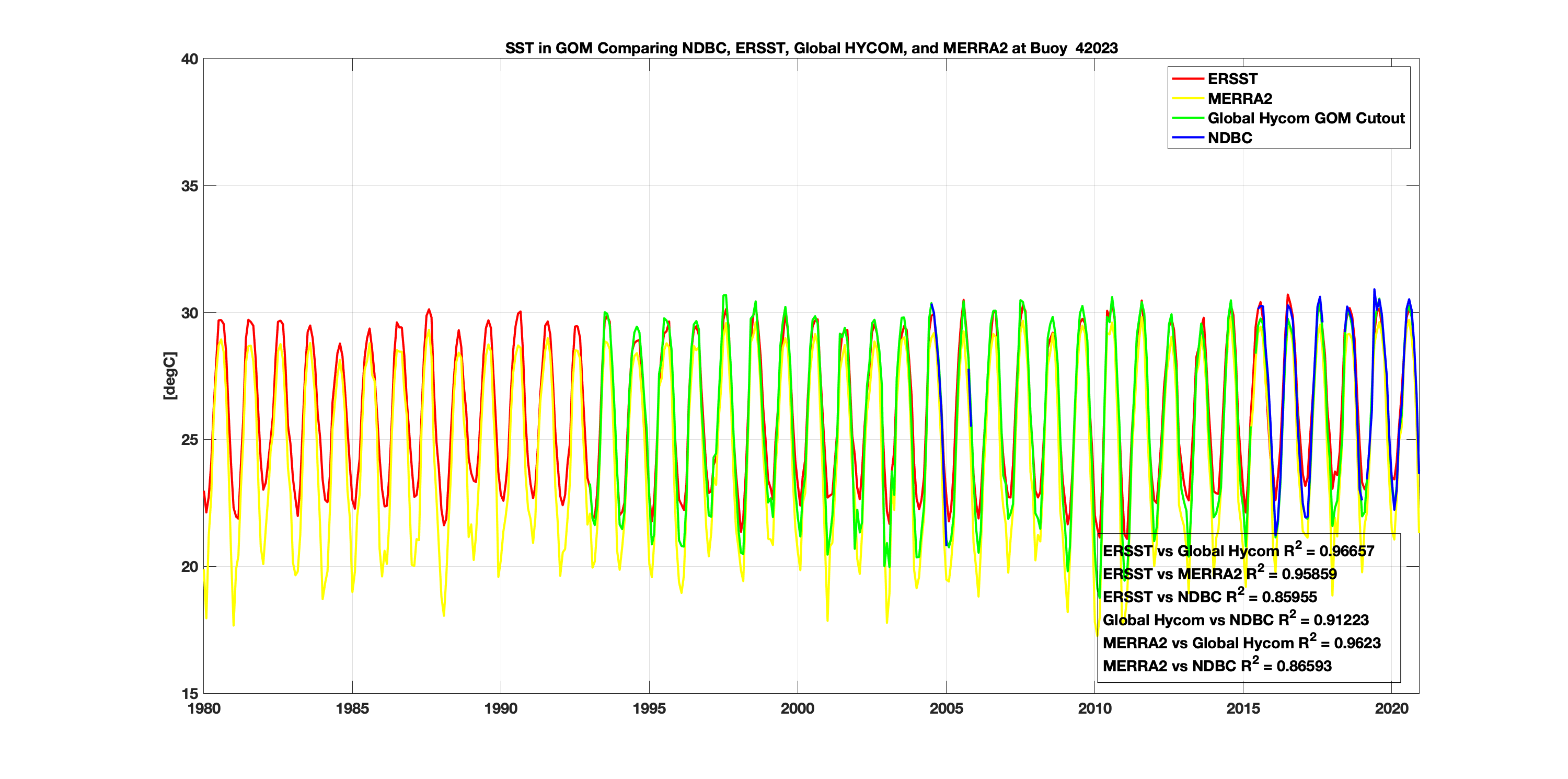Click the 40 y-axis tick label
This screenshot has width=1568, height=779.
[189, 59]
